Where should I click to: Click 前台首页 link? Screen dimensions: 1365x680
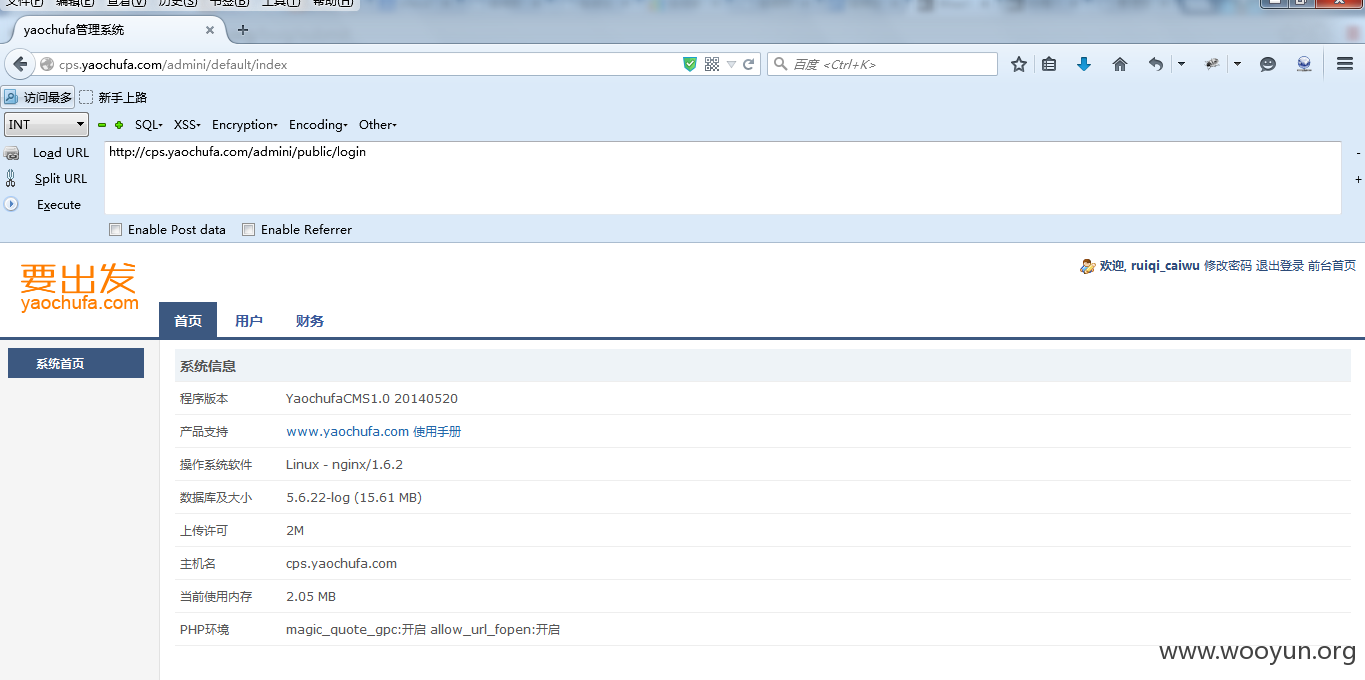pyautogui.click(x=1332, y=266)
